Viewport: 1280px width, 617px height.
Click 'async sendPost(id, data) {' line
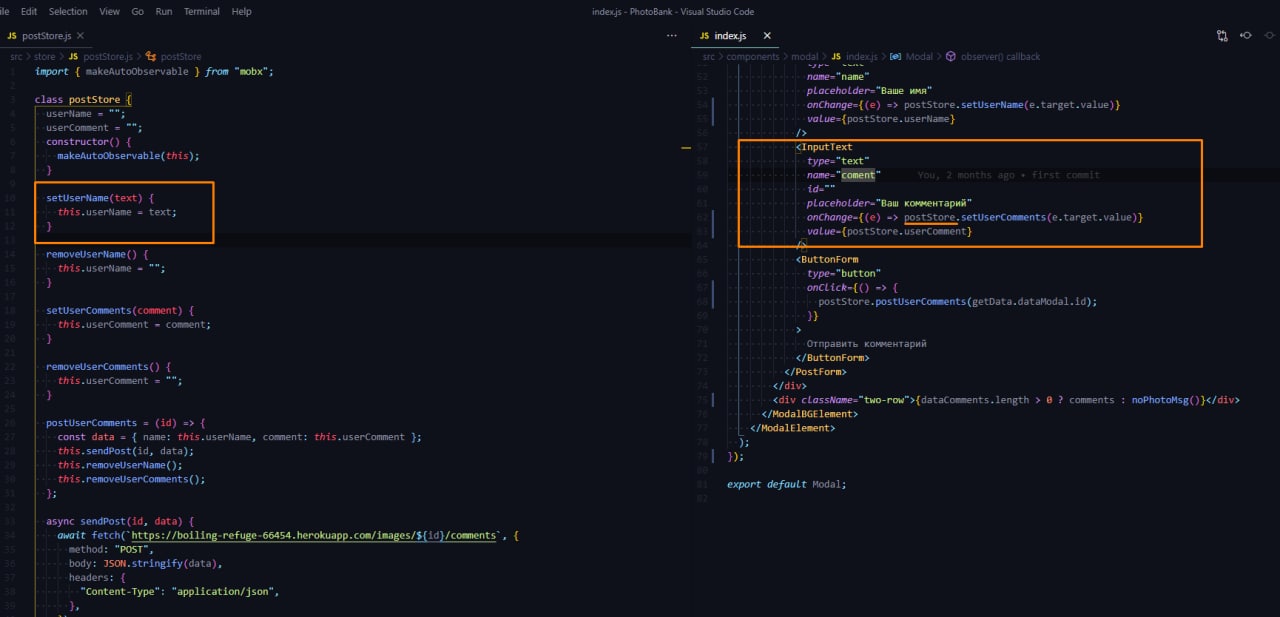119,521
